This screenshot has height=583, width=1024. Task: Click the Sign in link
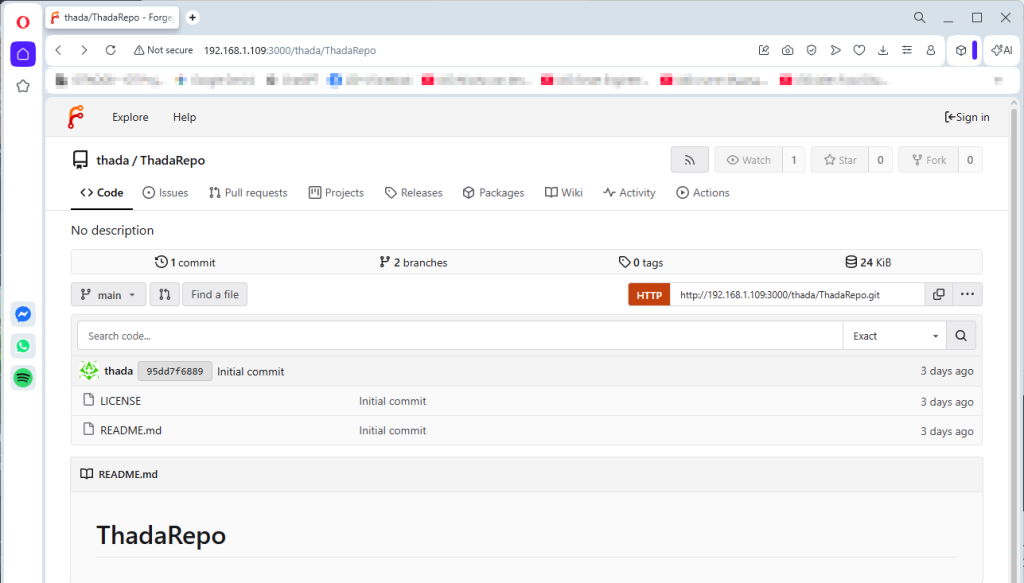[x=967, y=117]
